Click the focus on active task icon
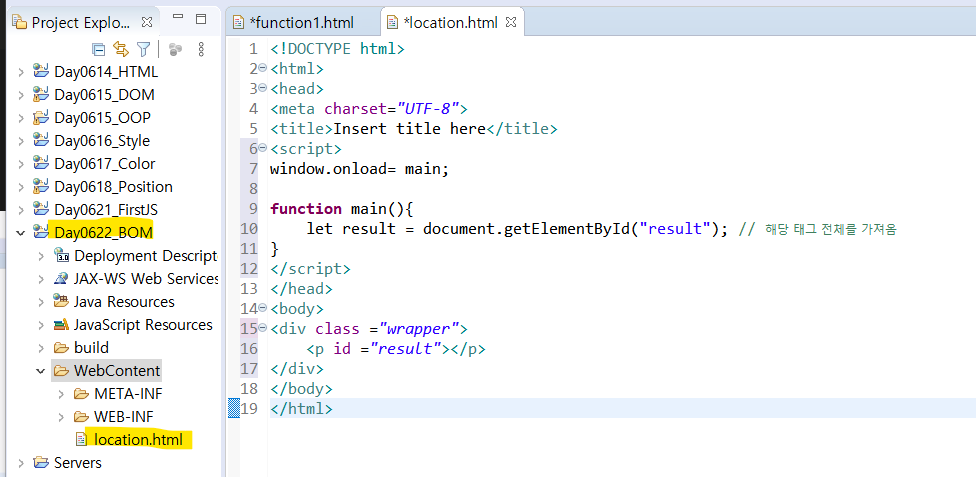976x477 pixels. [x=176, y=49]
